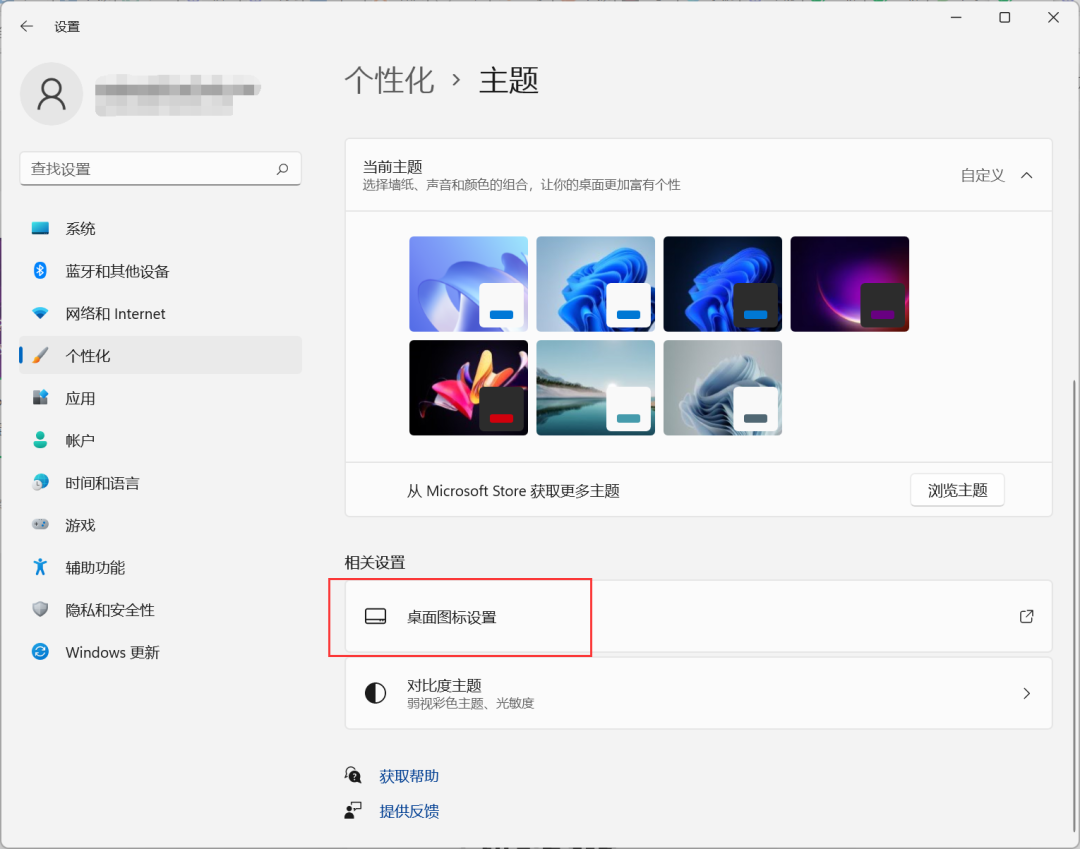The image size is (1080, 849).
Task: Click the chevron on 对比度主题 row
Action: click(1026, 693)
